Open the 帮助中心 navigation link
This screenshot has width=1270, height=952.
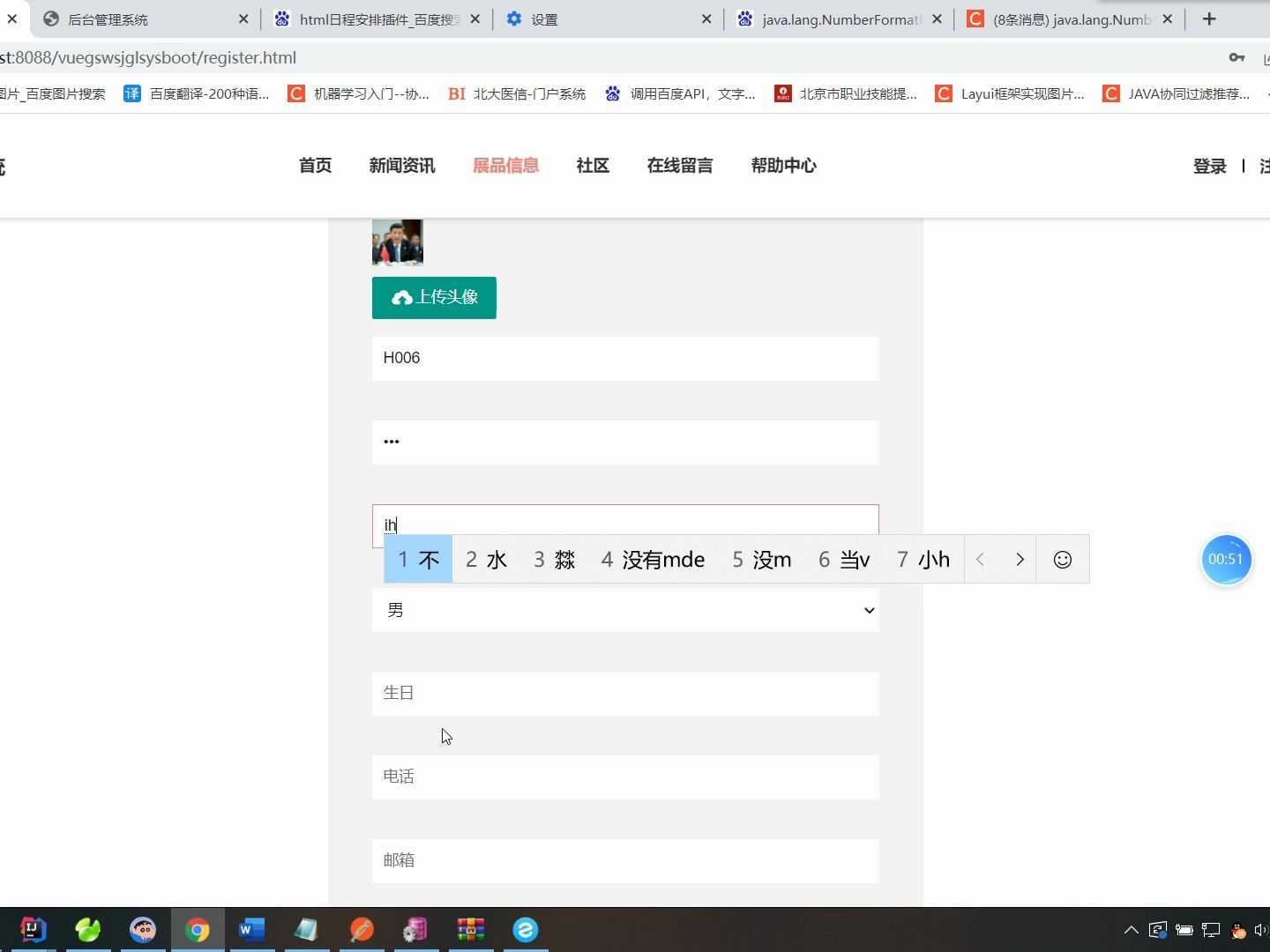point(783,166)
